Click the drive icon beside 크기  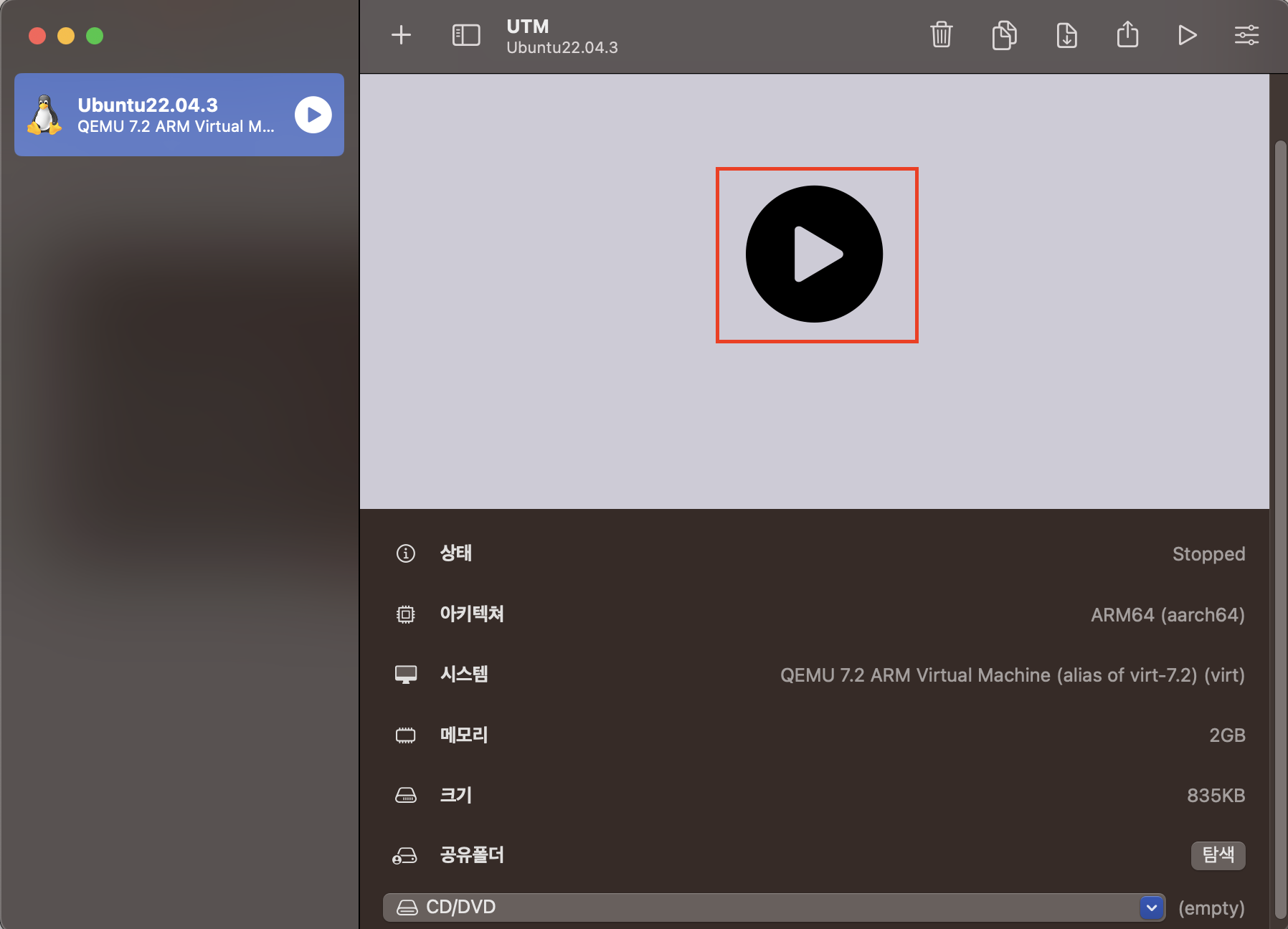(406, 795)
